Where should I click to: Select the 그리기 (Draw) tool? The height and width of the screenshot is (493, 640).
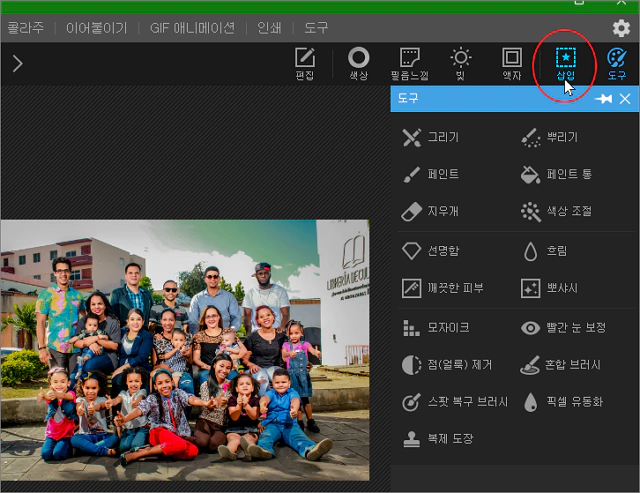tap(431, 137)
